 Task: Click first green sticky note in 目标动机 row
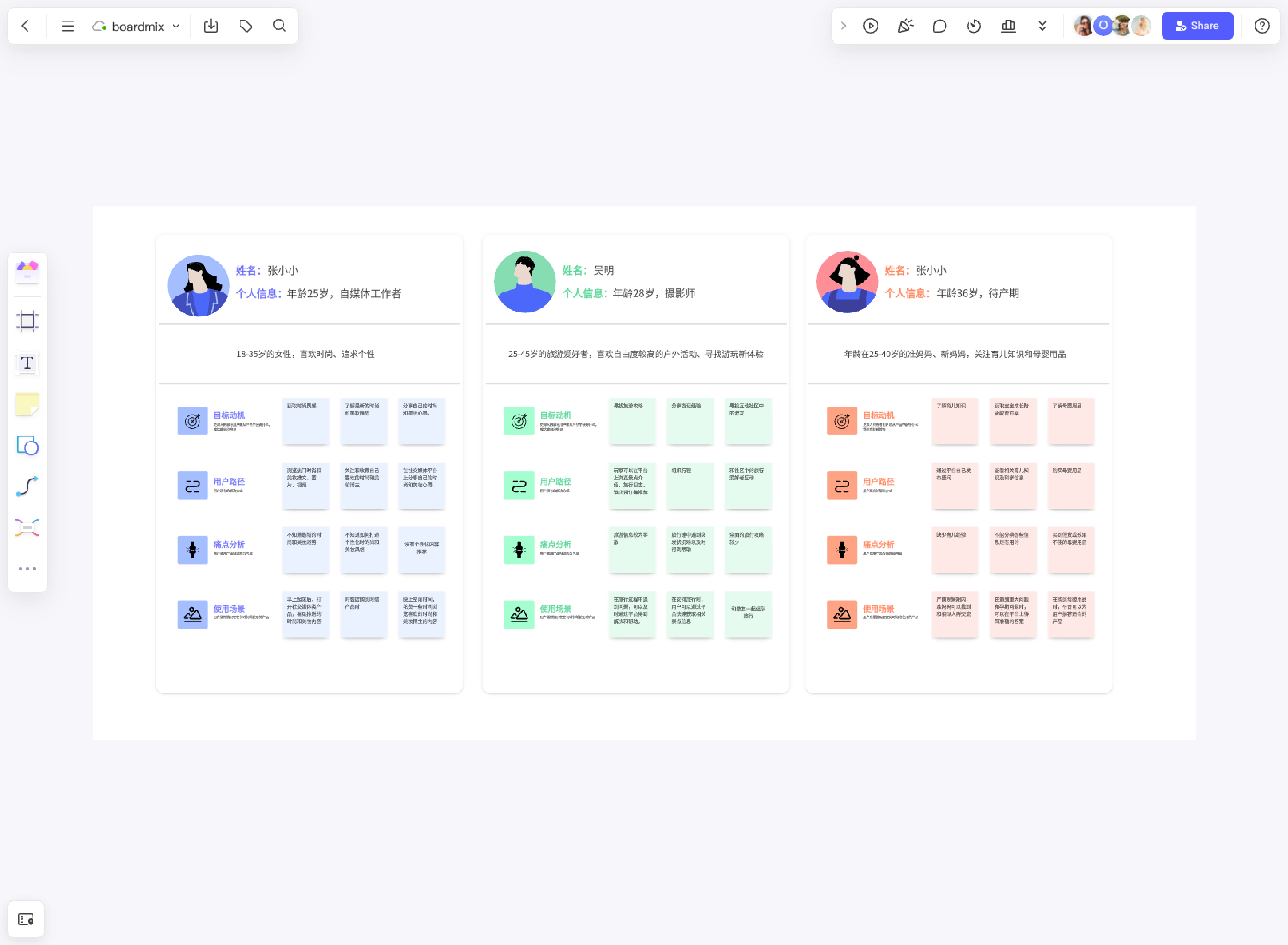[632, 421]
